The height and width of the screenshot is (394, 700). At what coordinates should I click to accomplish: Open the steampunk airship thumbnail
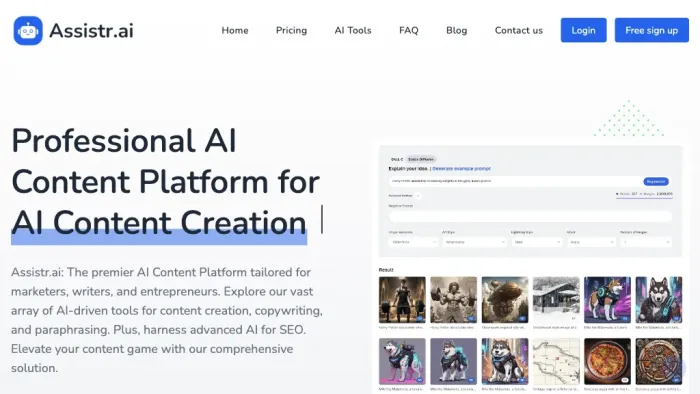pos(505,300)
